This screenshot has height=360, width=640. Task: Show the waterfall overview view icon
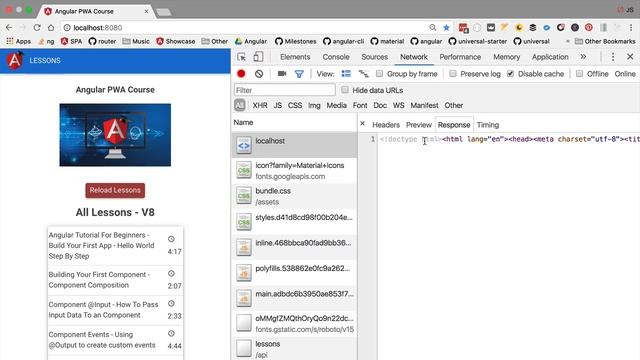click(363, 74)
